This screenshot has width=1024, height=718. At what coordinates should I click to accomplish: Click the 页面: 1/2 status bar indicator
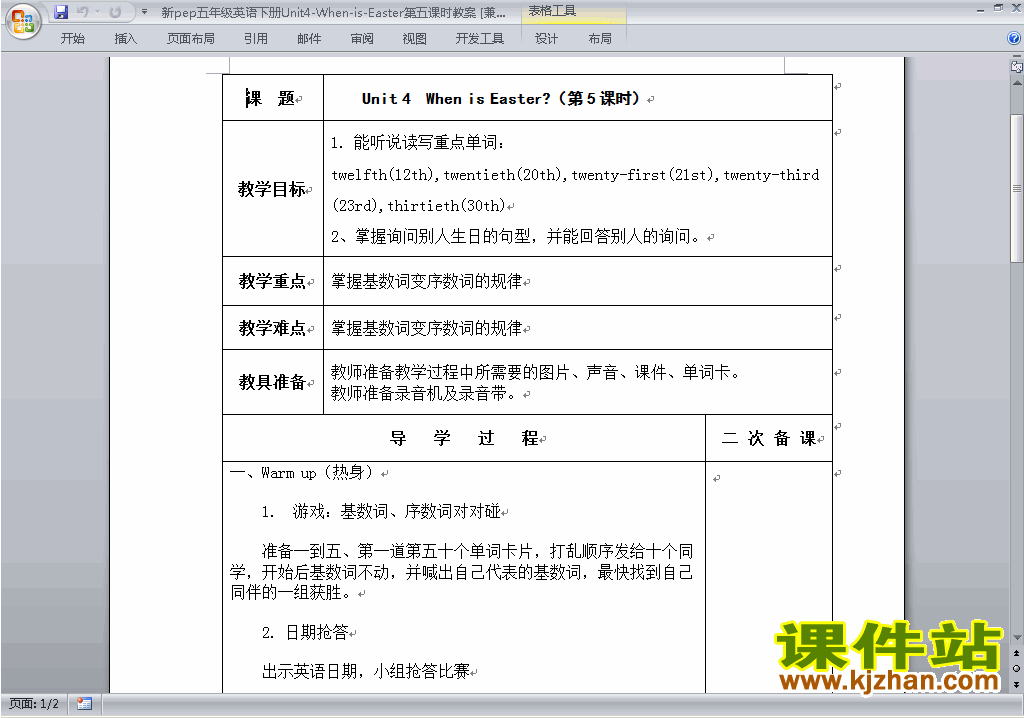(x=33, y=704)
